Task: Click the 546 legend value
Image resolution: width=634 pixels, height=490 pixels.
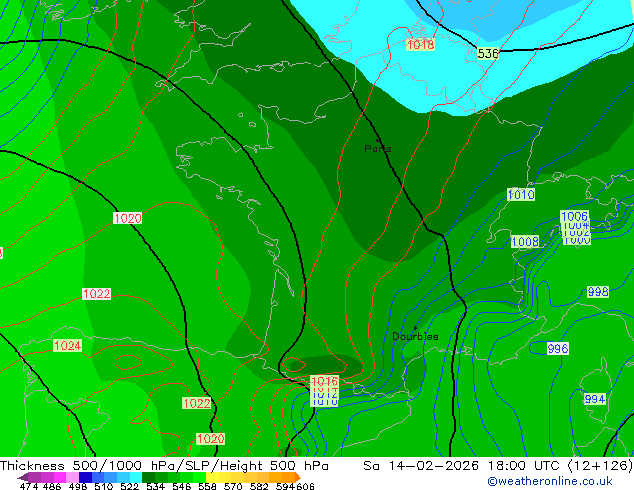Action: tap(181, 486)
